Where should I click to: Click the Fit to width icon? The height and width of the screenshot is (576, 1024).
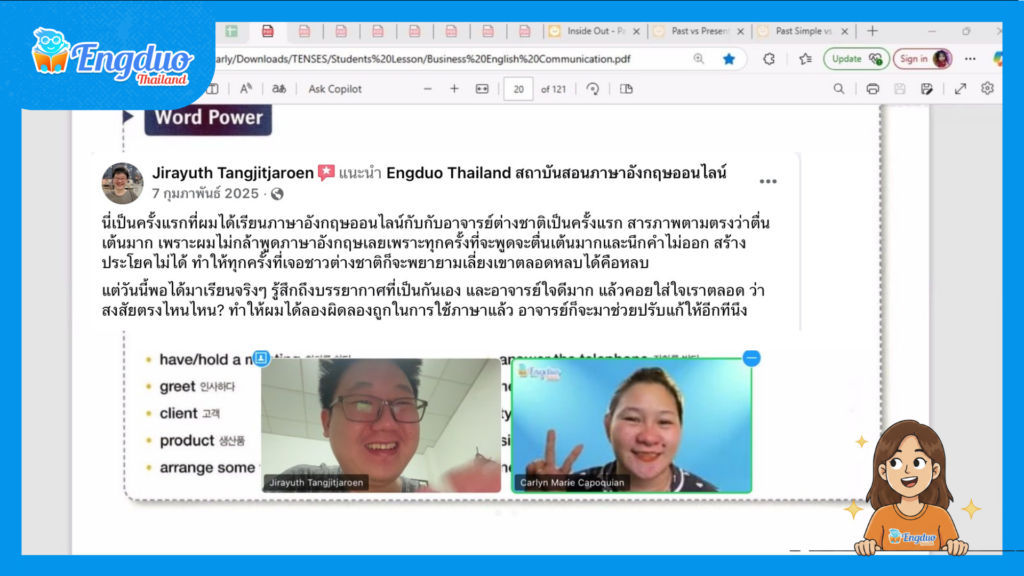coord(482,89)
